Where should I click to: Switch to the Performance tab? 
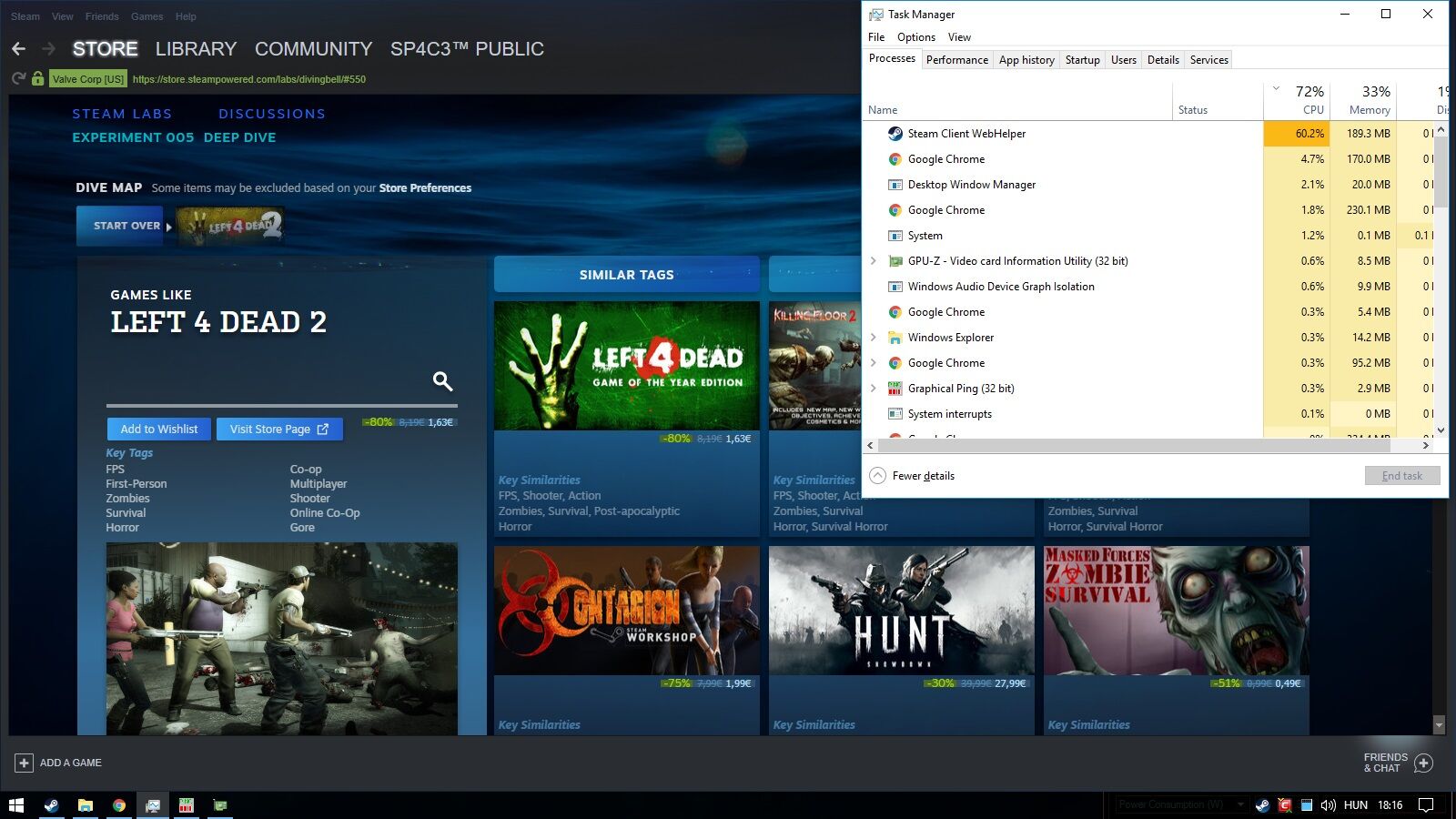957,60
